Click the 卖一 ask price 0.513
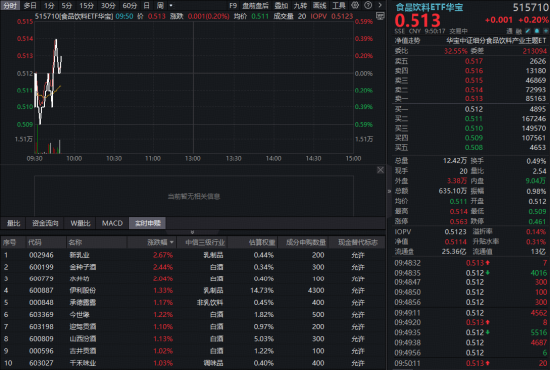 point(474,99)
